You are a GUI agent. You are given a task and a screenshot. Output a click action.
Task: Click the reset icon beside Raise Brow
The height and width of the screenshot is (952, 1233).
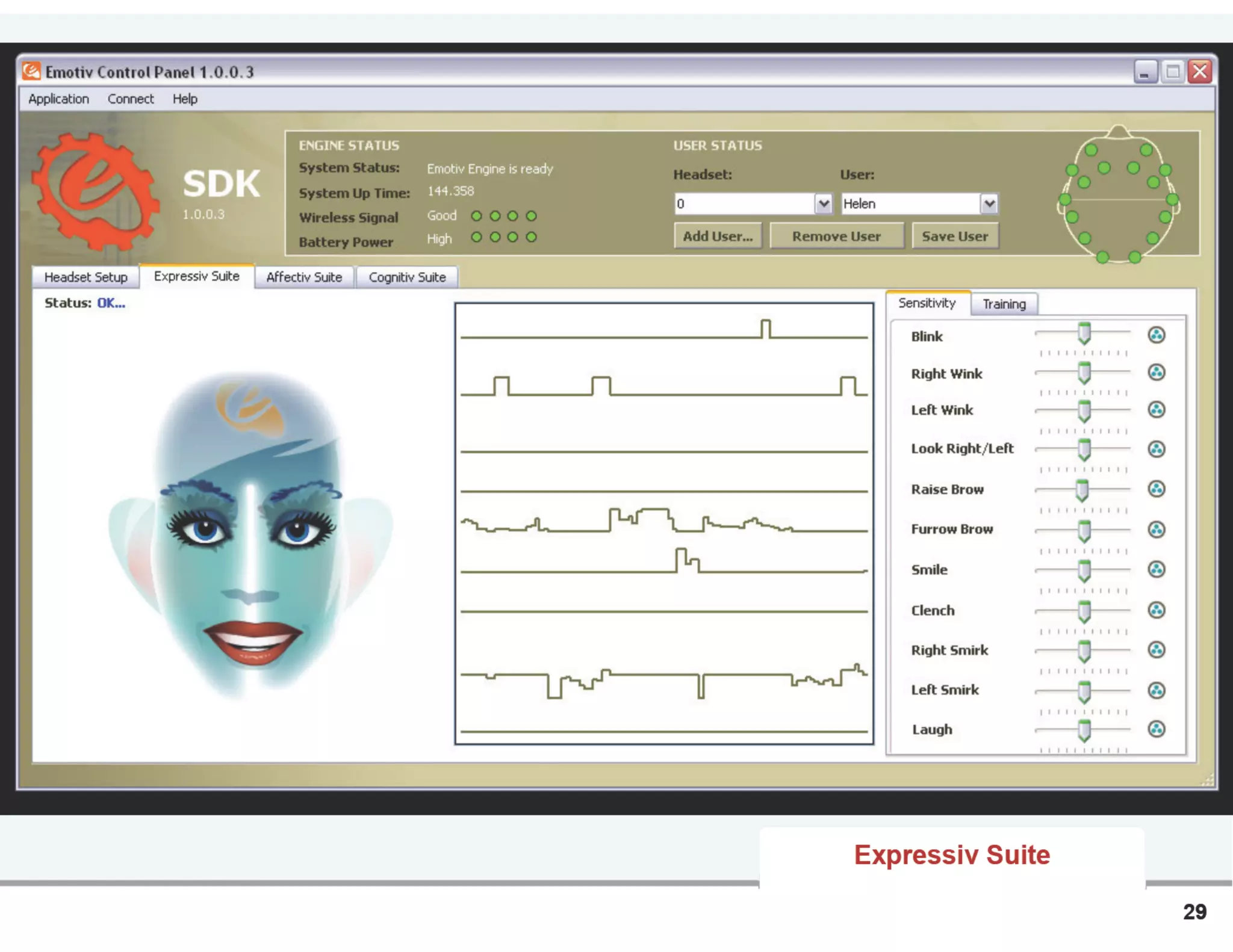coord(1156,489)
